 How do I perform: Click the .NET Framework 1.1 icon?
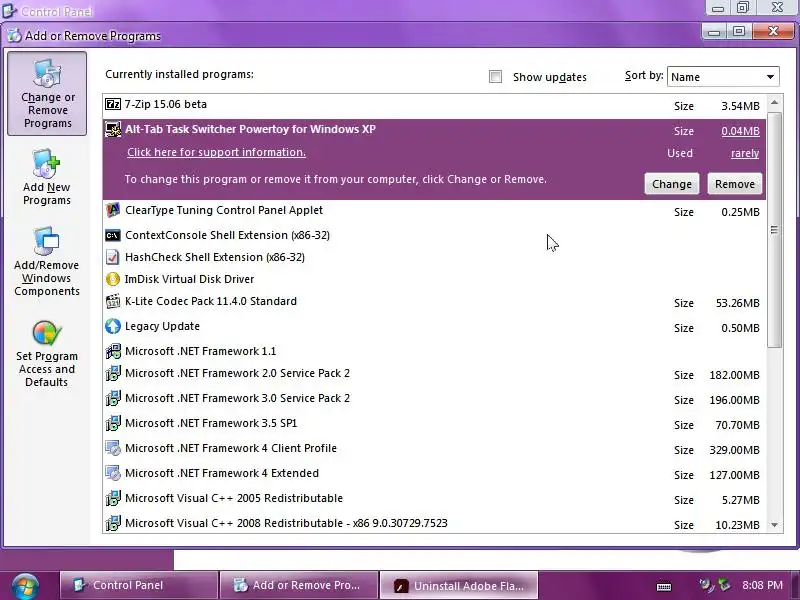[x=113, y=351]
